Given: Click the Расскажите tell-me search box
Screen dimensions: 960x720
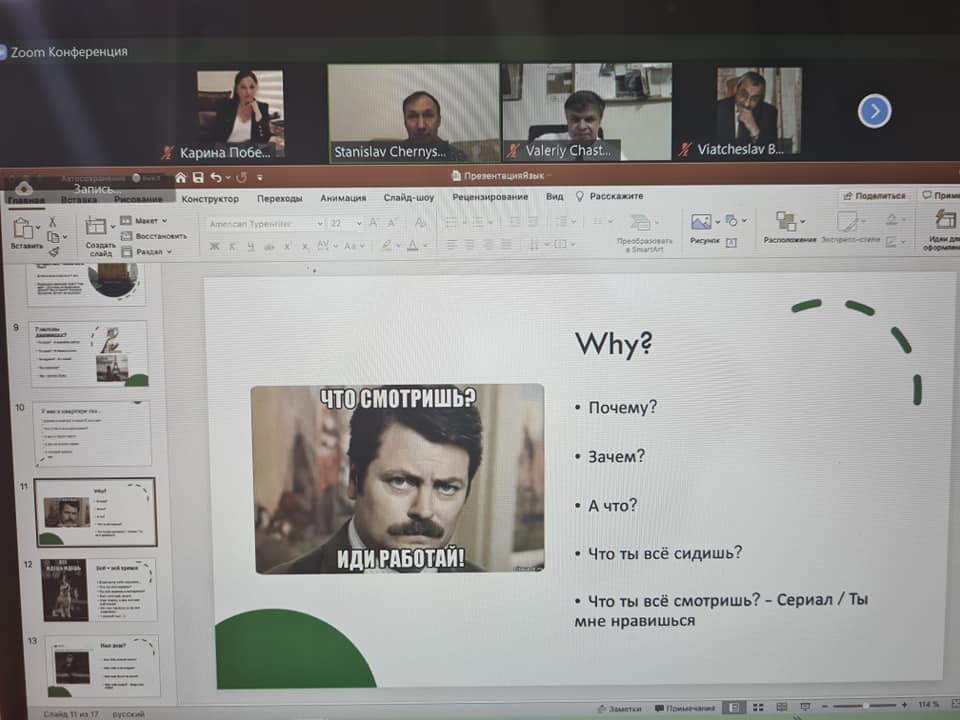Looking at the screenshot, I should pyautogui.click(x=610, y=197).
